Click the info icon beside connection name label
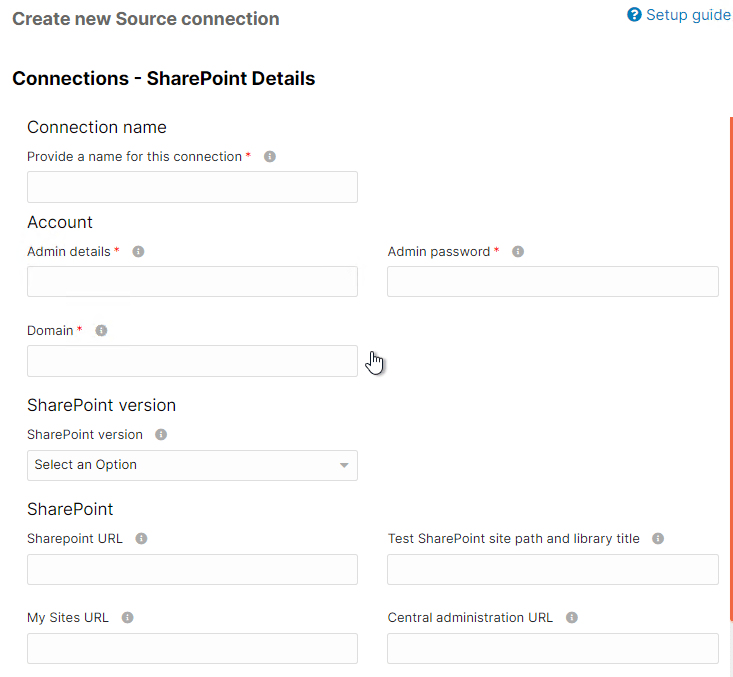733x677 pixels. [270, 157]
